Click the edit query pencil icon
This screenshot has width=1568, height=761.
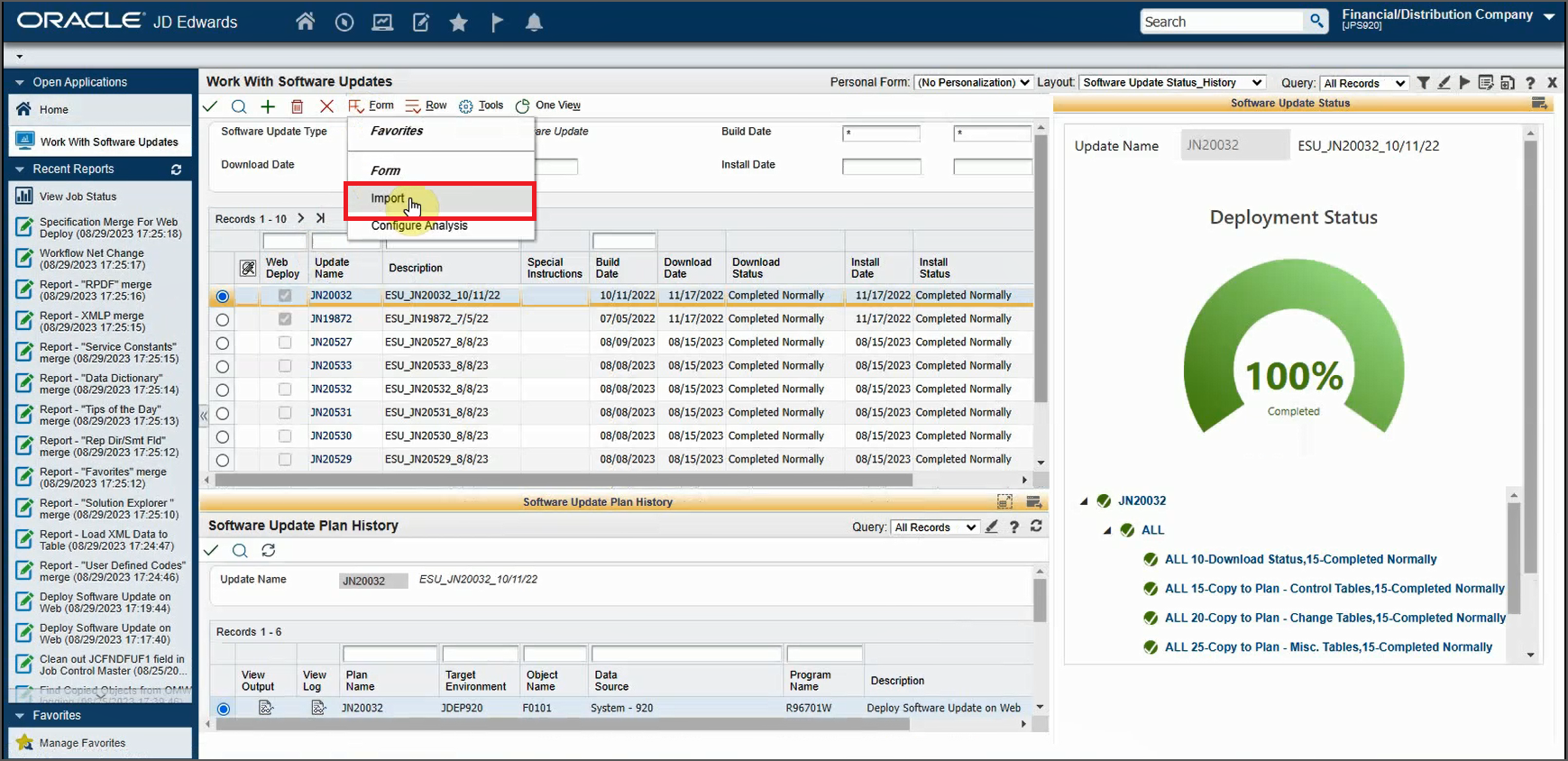(x=1444, y=82)
